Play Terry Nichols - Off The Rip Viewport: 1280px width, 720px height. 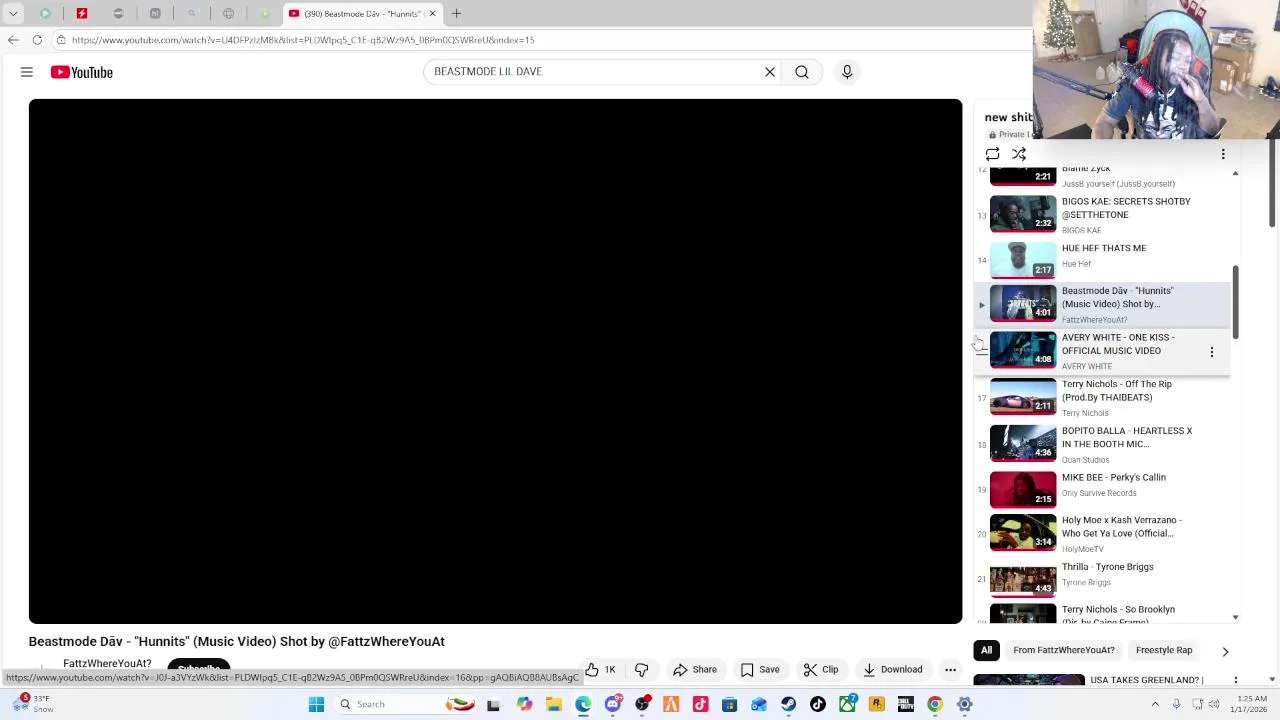coord(1104,397)
